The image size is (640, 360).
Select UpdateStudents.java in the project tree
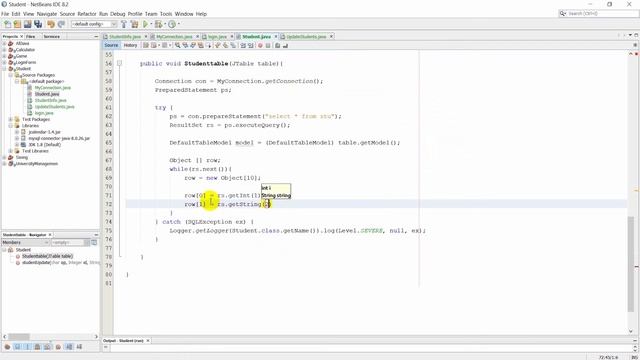point(54,107)
